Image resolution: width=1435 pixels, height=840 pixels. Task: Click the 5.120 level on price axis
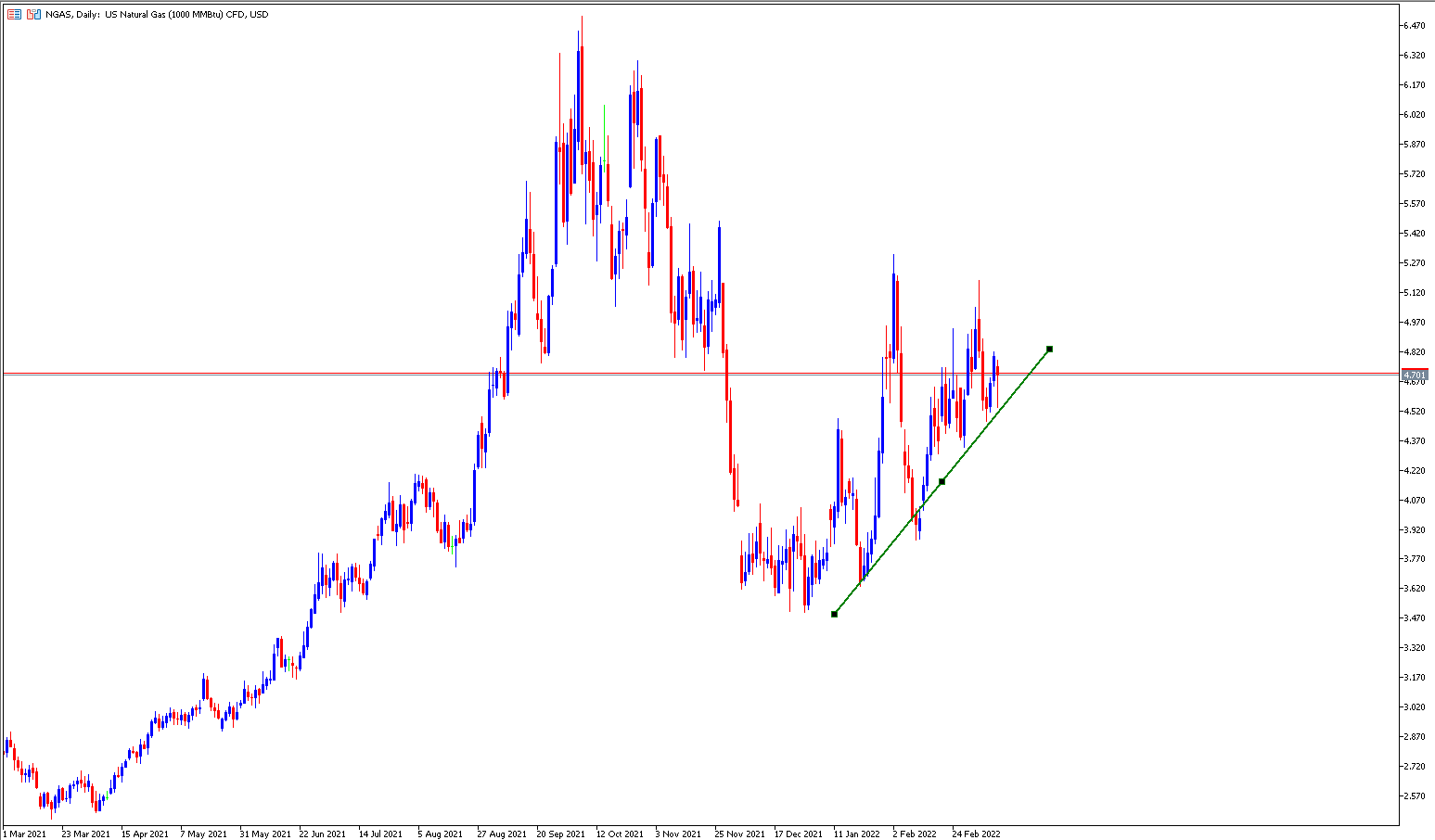point(1415,292)
